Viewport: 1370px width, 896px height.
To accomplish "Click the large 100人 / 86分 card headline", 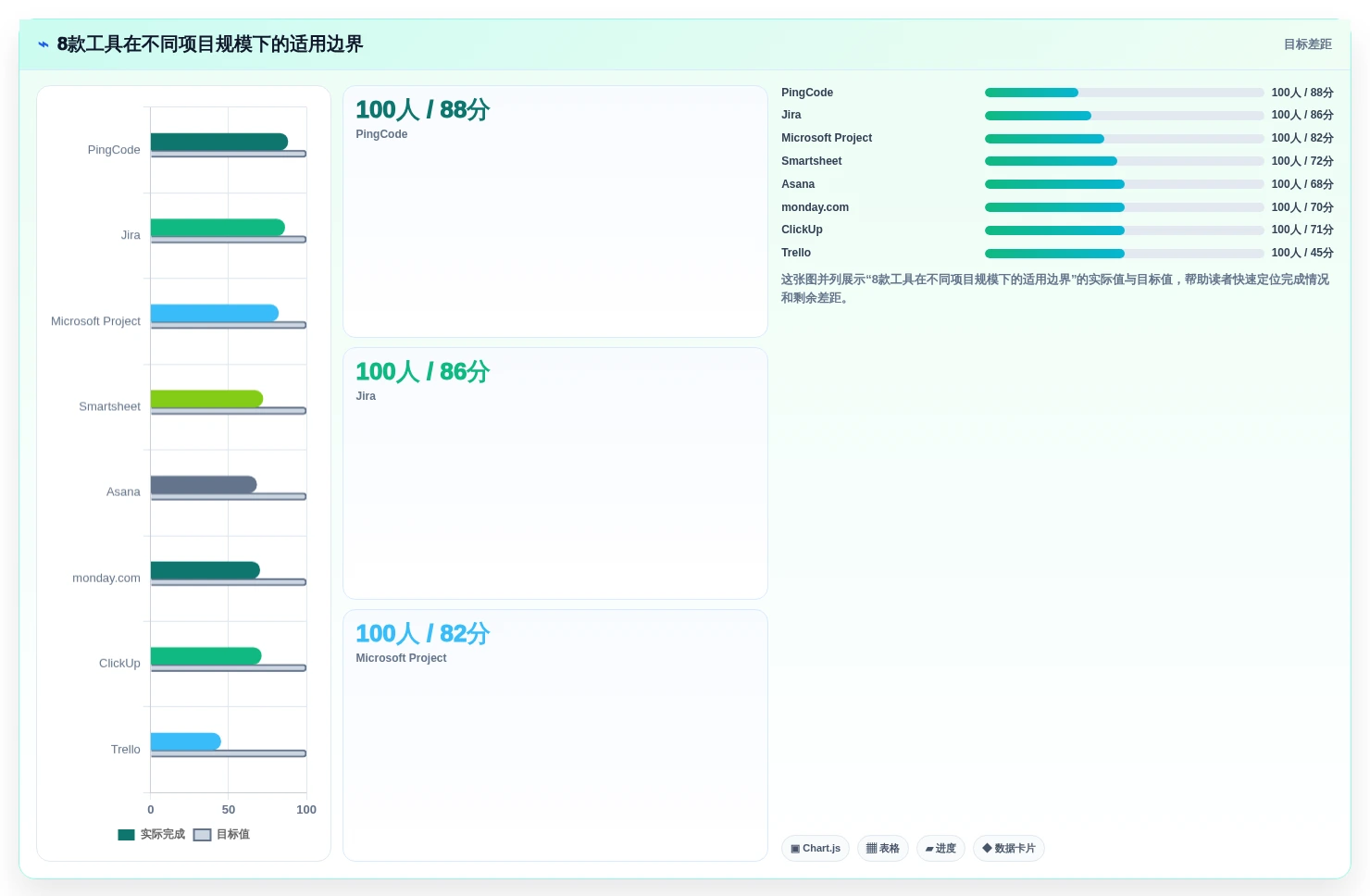I will 423,372.
